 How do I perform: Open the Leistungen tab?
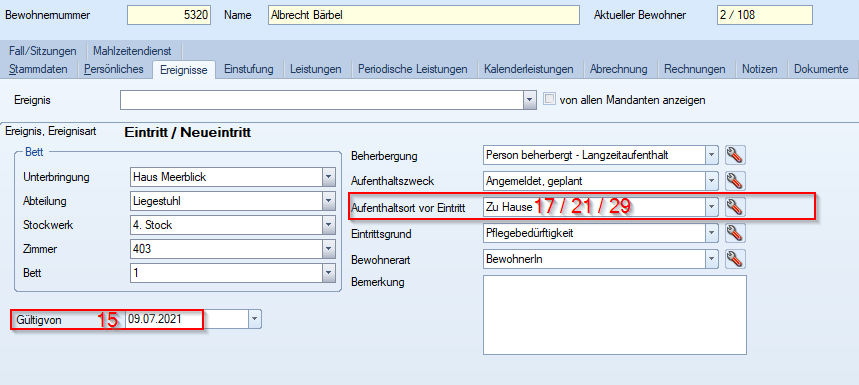tap(316, 69)
